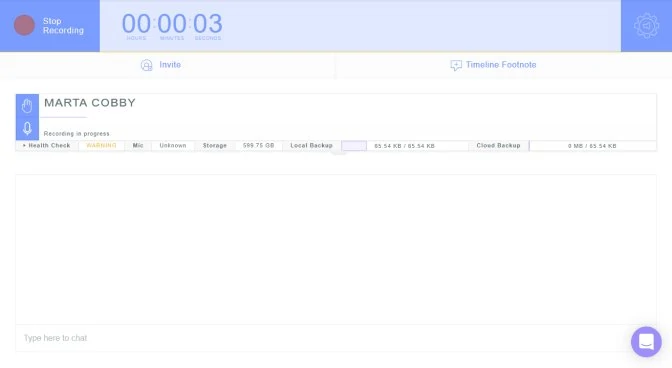The width and height of the screenshot is (672, 368).
Task: Click the Mic Unknown status value
Action: pyautogui.click(x=173, y=146)
